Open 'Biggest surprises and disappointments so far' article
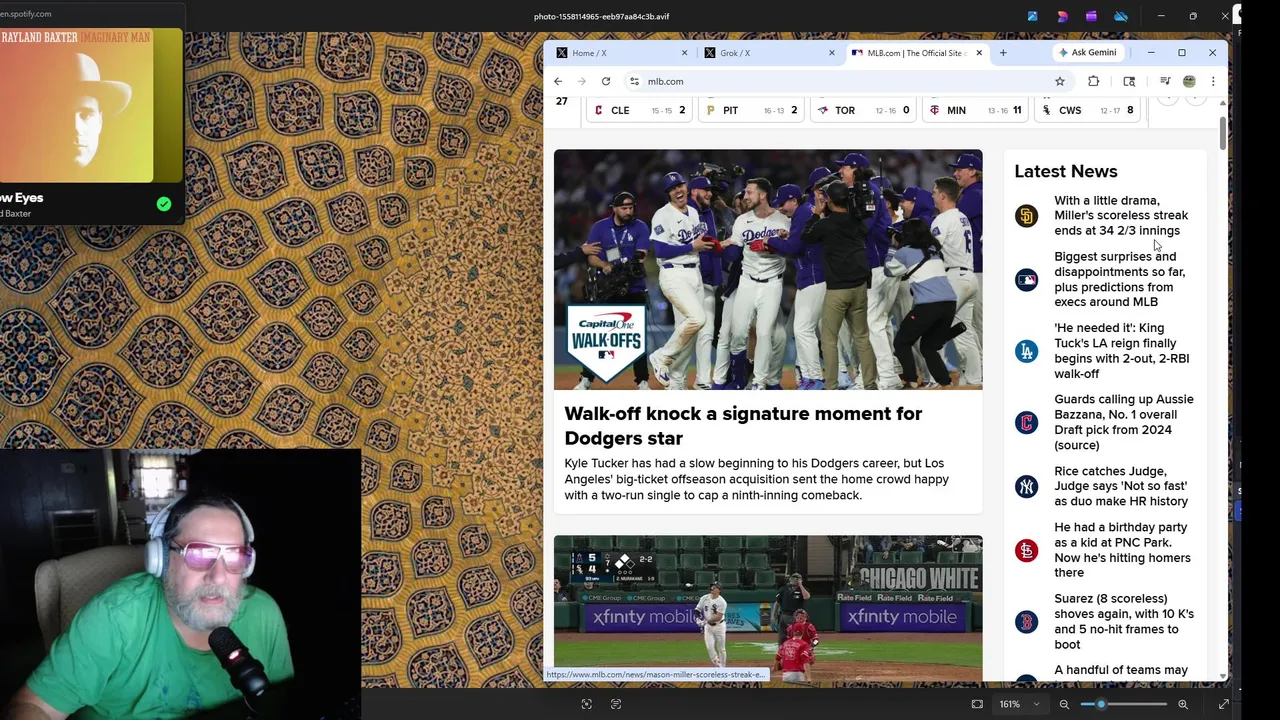This screenshot has height=720, width=1280. click(x=1119, y=279)
